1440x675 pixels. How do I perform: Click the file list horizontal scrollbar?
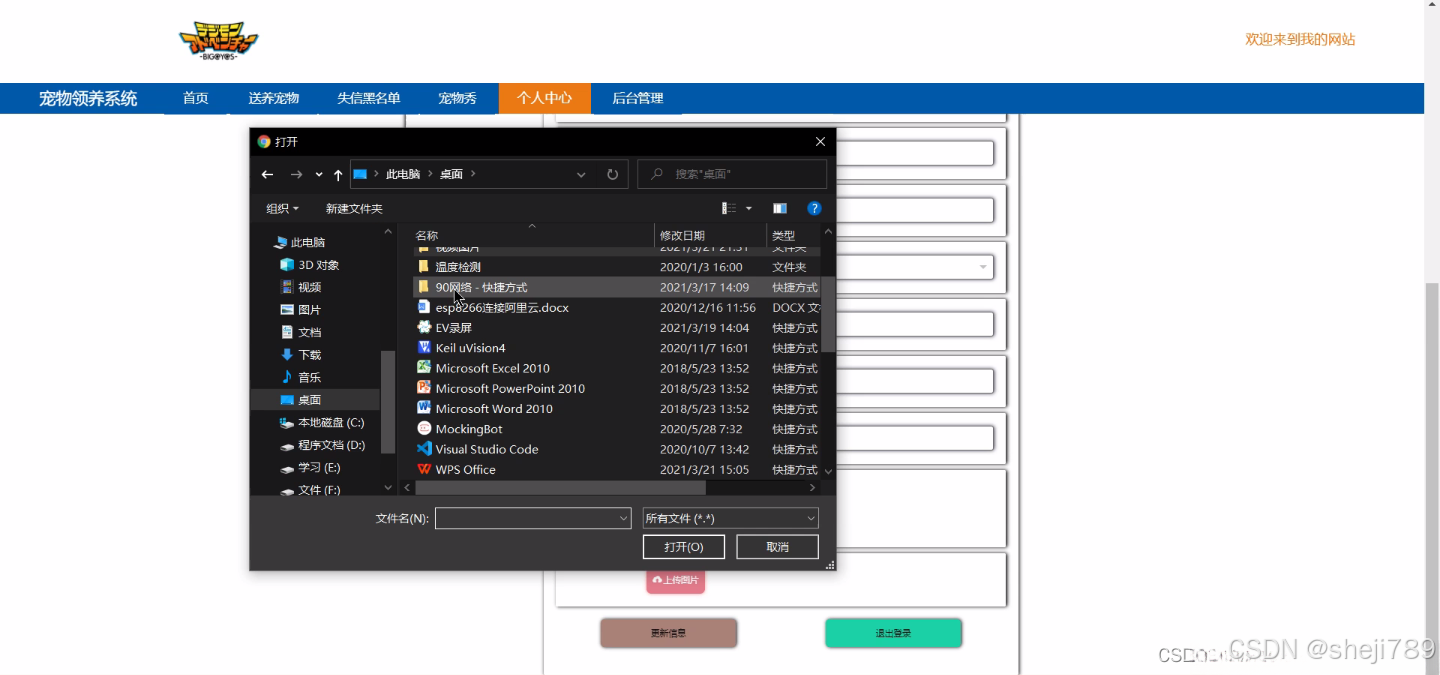coord(560,488)
